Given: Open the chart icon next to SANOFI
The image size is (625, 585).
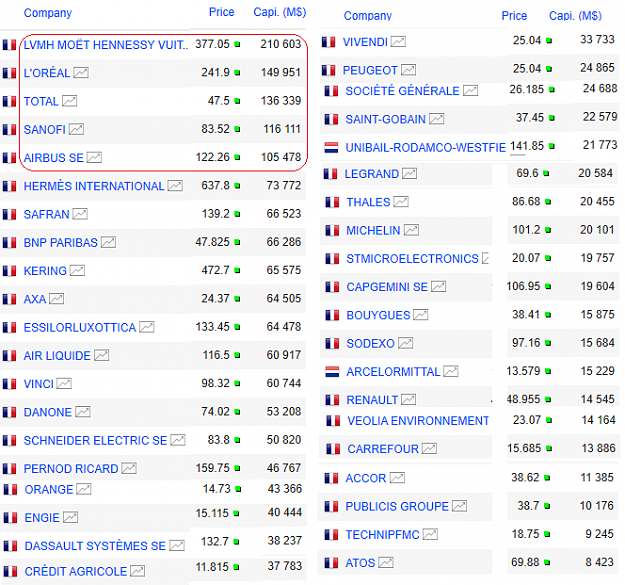Looking at the screenshot, I should click(x=76, y=130).
